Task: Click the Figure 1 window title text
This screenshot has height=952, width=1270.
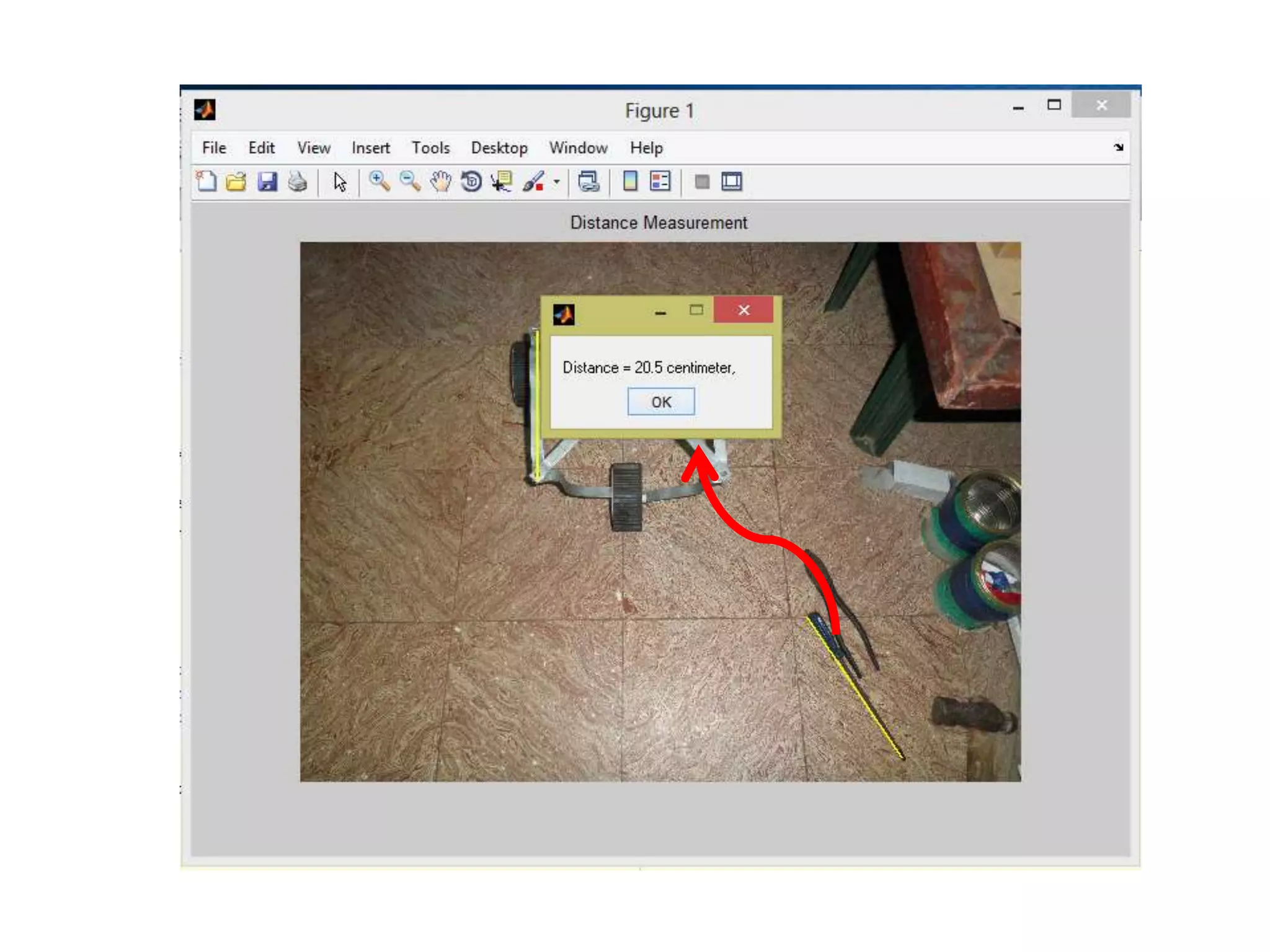Action: (x=659, y=111)
